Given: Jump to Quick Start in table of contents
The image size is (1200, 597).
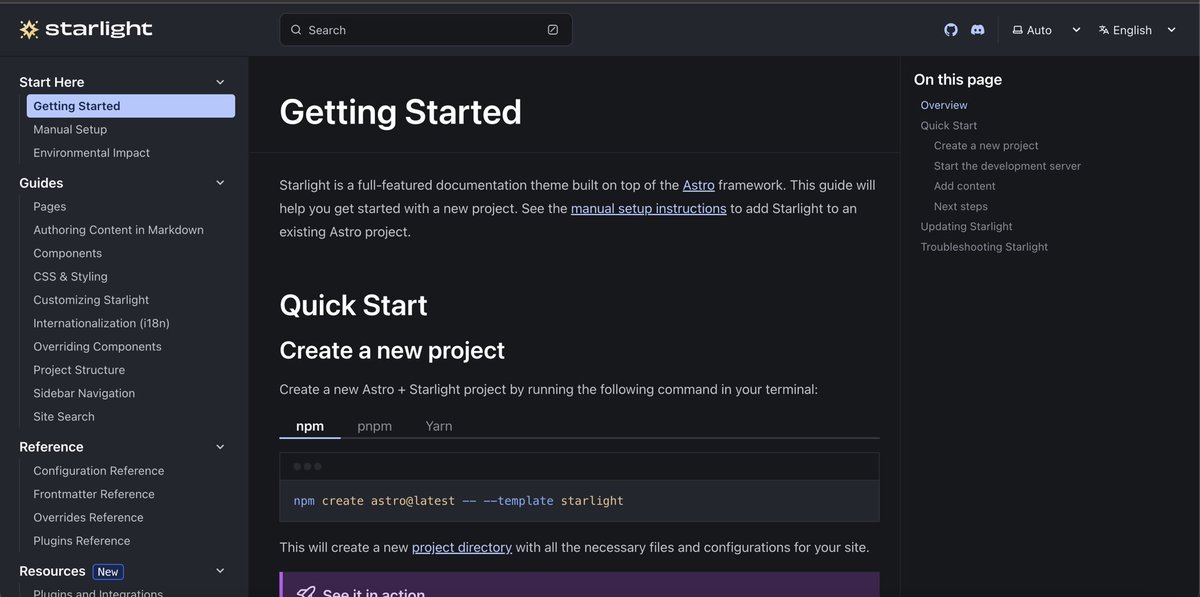Looking at the screenshot, I should point(949,125).
